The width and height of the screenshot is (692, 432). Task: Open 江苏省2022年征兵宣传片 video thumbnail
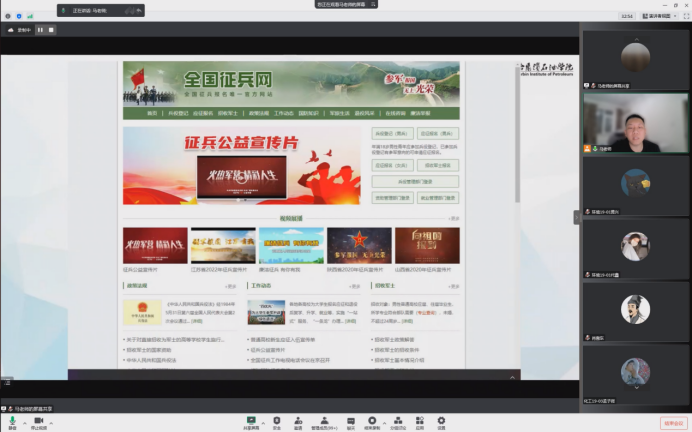coord(223,245)
